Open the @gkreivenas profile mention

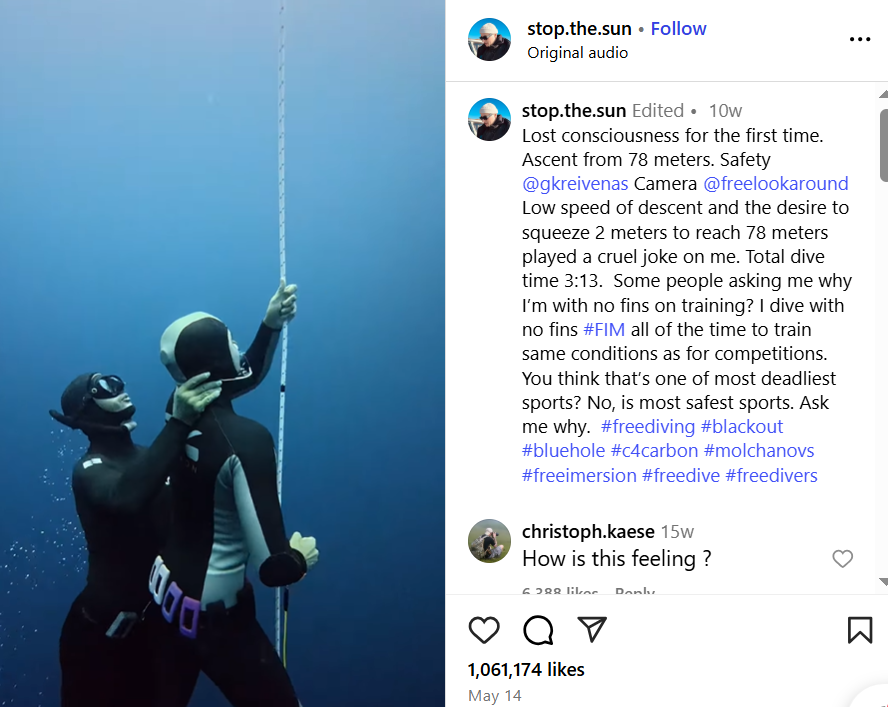pos(575,184)
